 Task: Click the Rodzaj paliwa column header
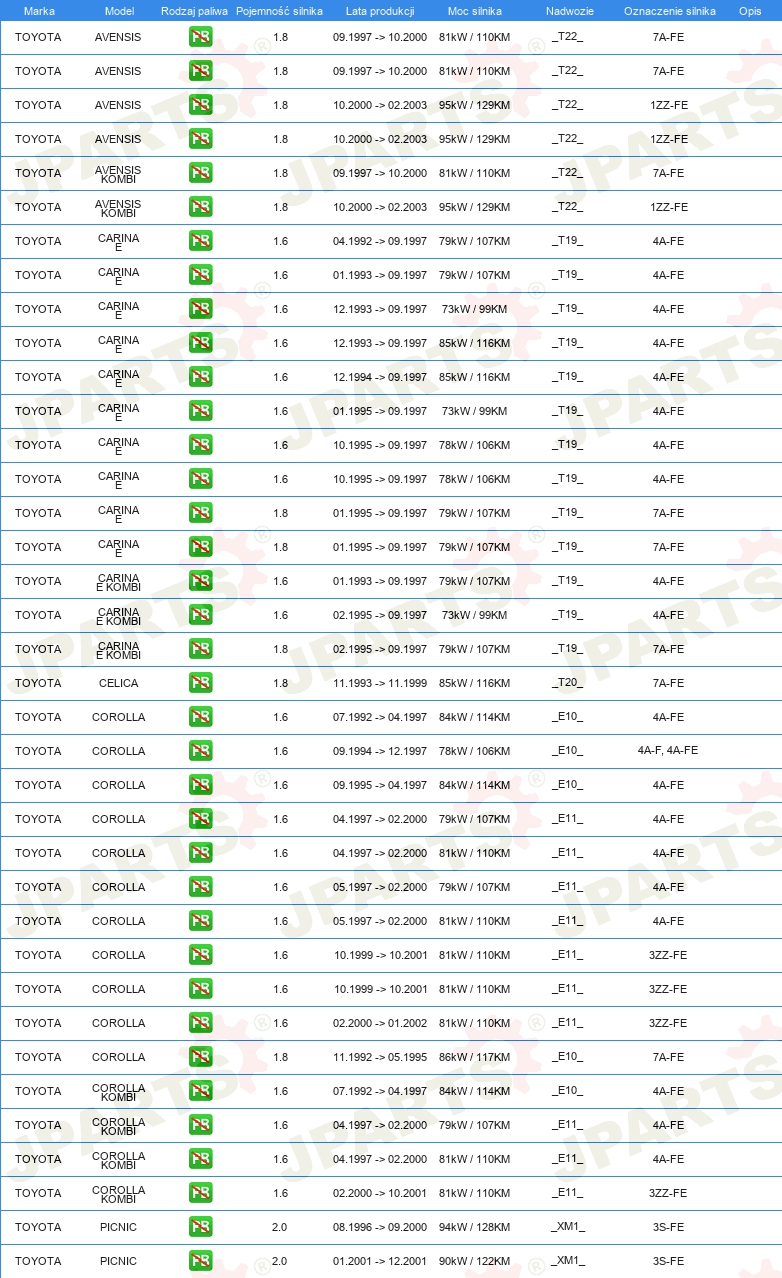coord(194,11)
